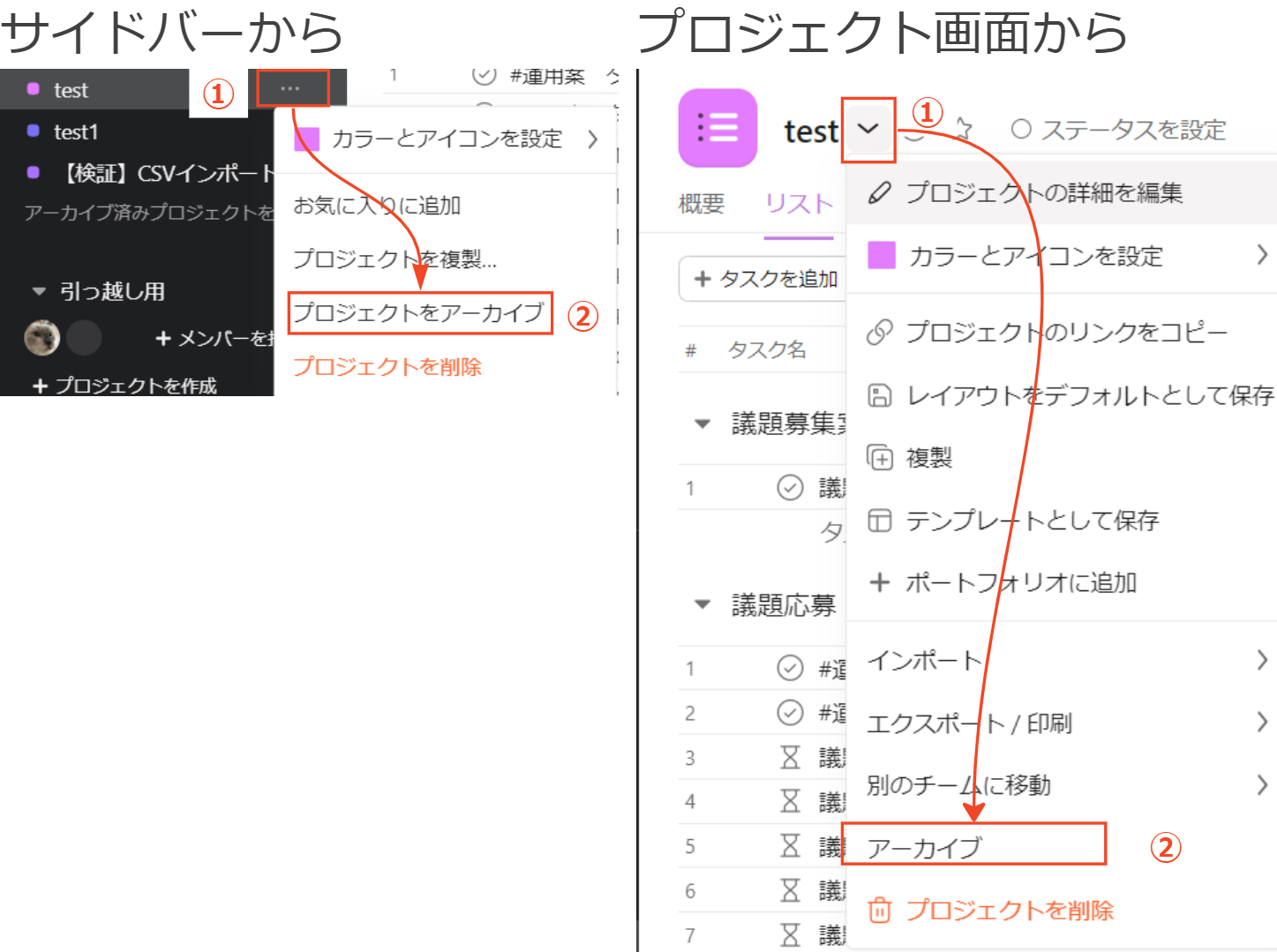Click the link icon for プロジェクトのリンクをコピー
The image size is (1277, 952).
[x=880, y=332]
